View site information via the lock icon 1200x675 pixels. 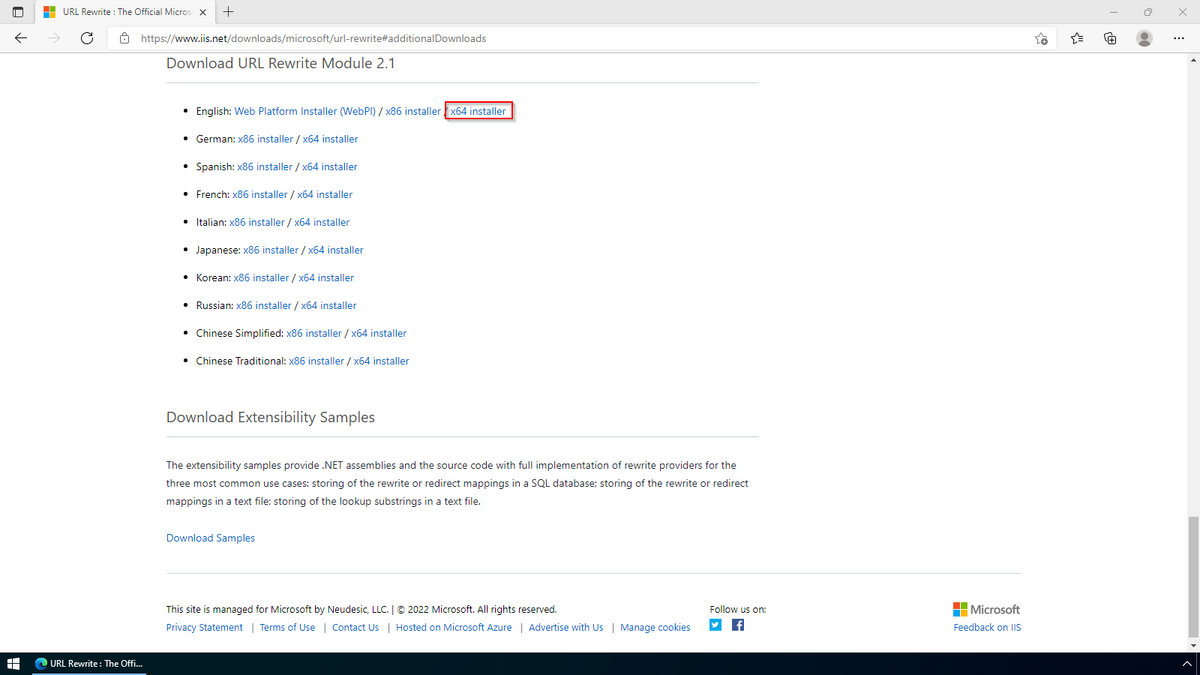pos(123,38)
